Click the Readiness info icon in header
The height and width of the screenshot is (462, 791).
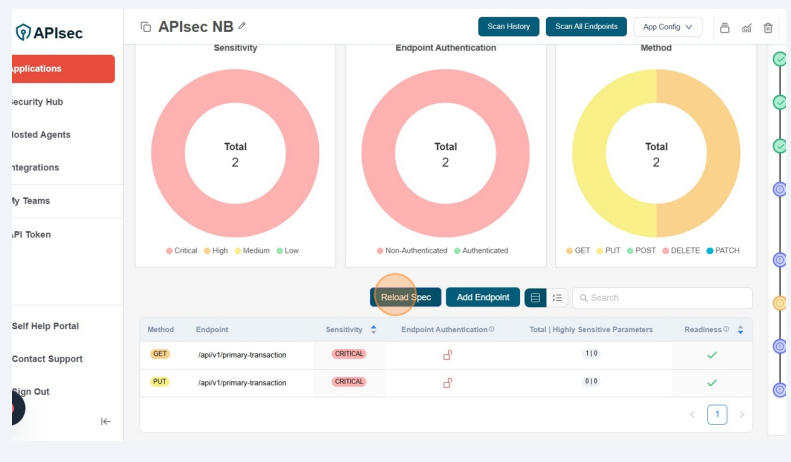pos(726,329)
